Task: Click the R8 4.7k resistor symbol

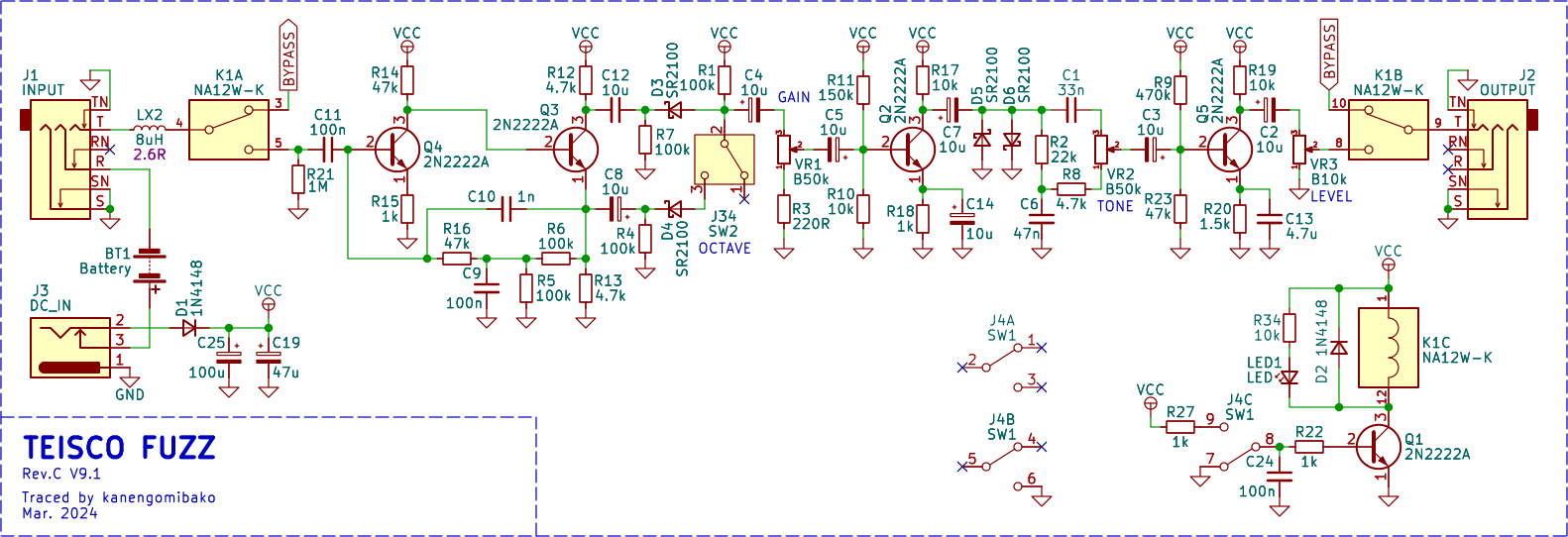Action: (x=1071, y=189)
